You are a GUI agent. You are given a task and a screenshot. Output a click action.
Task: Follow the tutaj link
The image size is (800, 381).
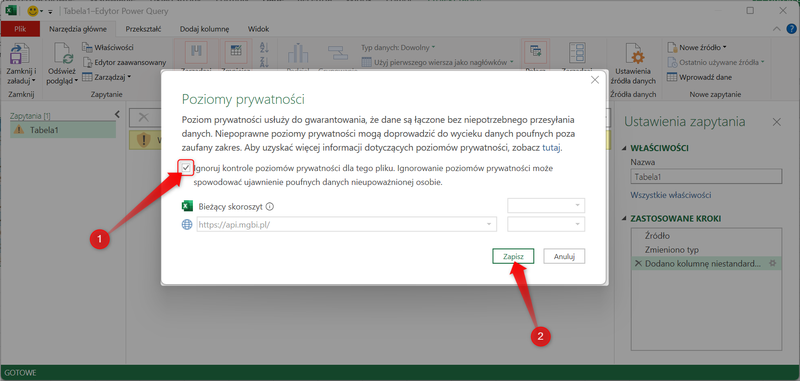coord(552,148)
